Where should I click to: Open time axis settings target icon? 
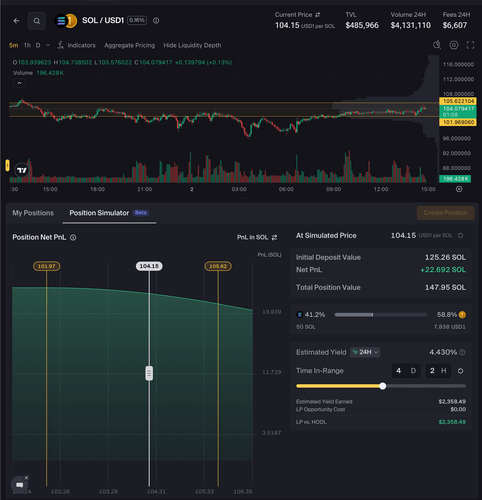[x=459, y=189]
